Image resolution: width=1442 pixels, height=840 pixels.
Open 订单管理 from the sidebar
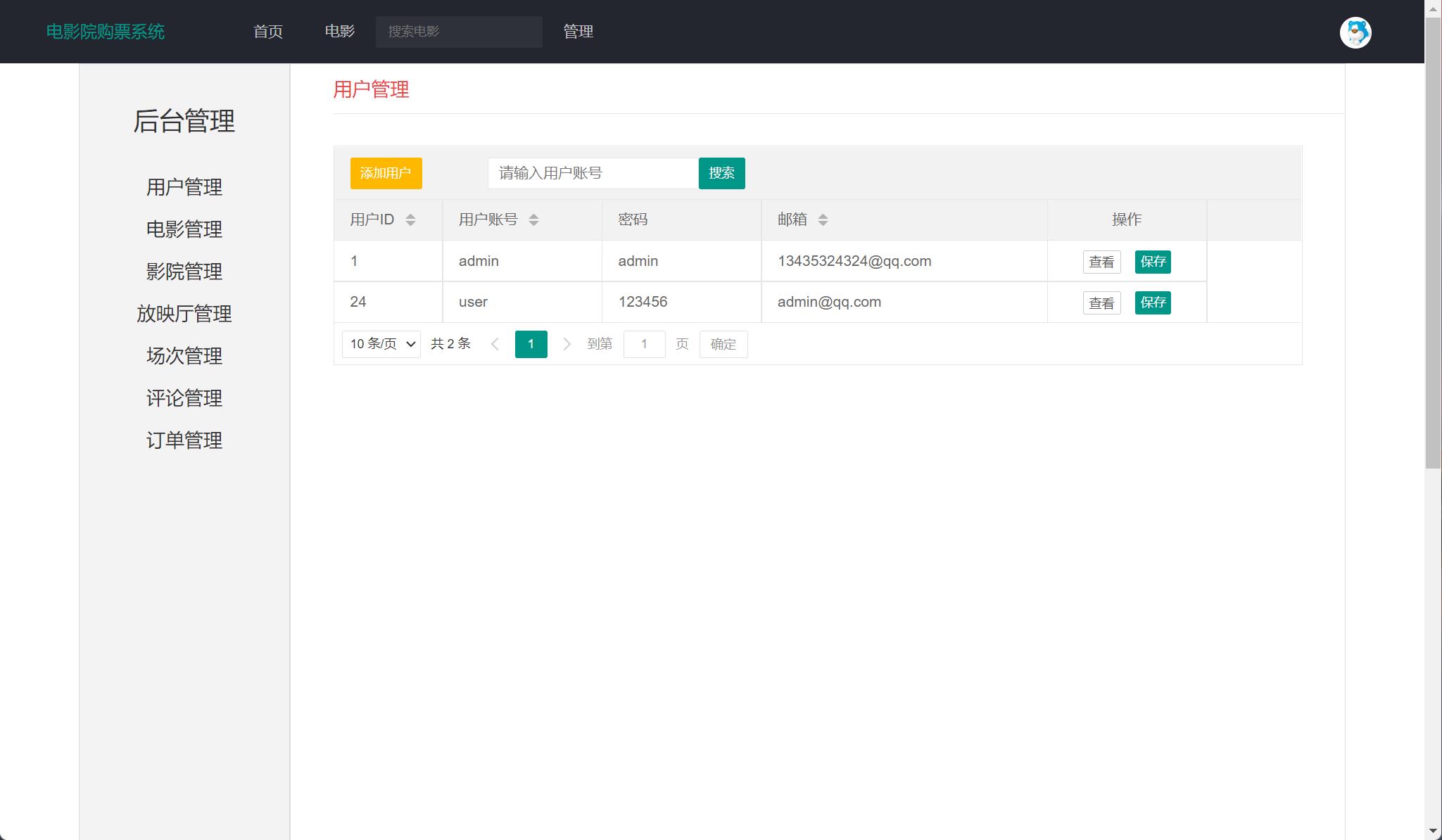184,440
